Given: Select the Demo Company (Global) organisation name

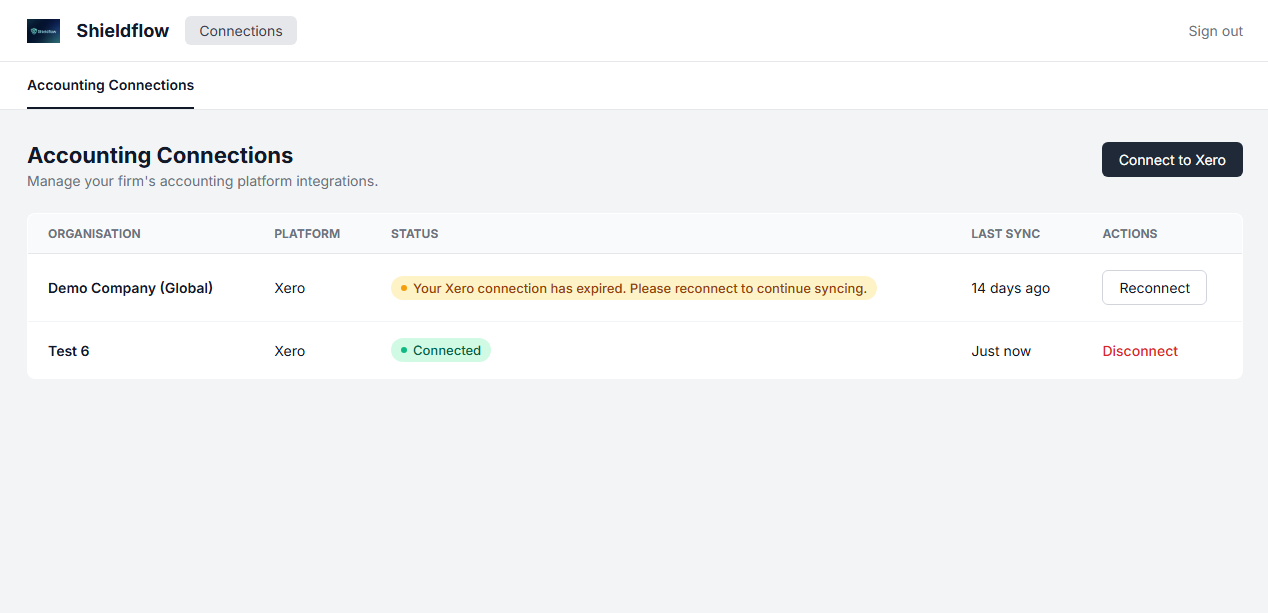Looking at the screenshot, I should [x=131, y=288].
